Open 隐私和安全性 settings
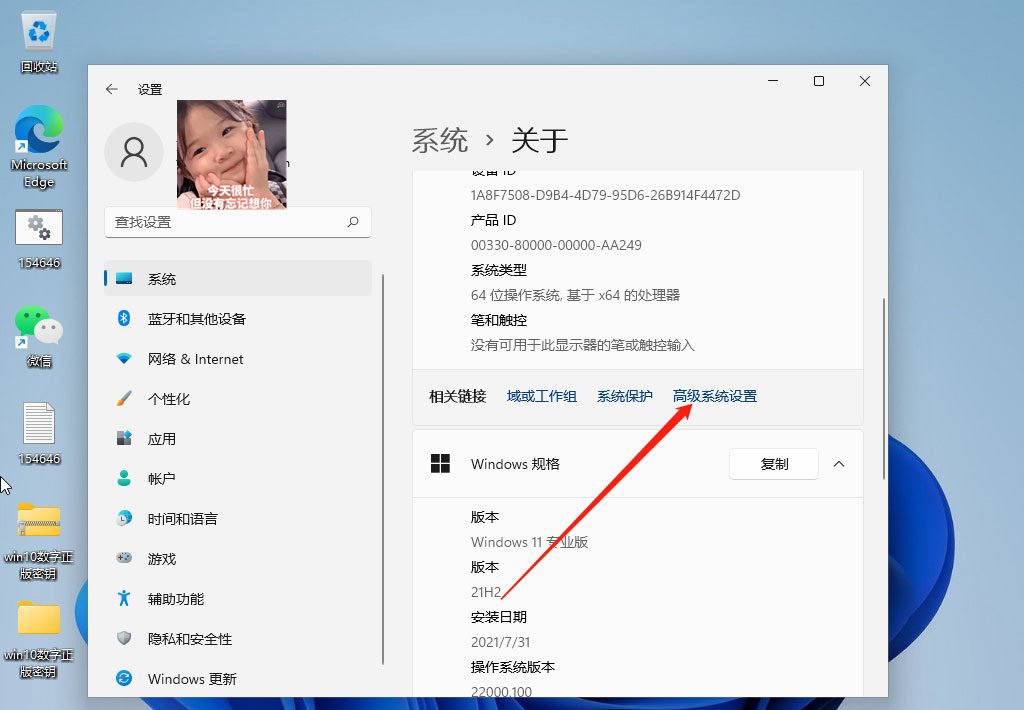 tap(238, 639)
